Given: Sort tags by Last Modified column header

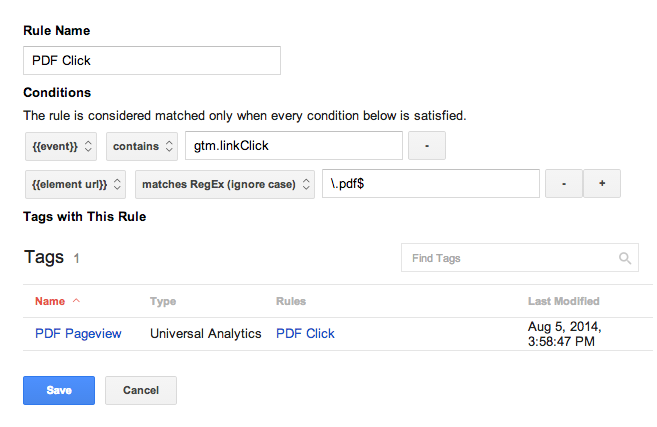Looking at the screenshot, I should (564, 301).
